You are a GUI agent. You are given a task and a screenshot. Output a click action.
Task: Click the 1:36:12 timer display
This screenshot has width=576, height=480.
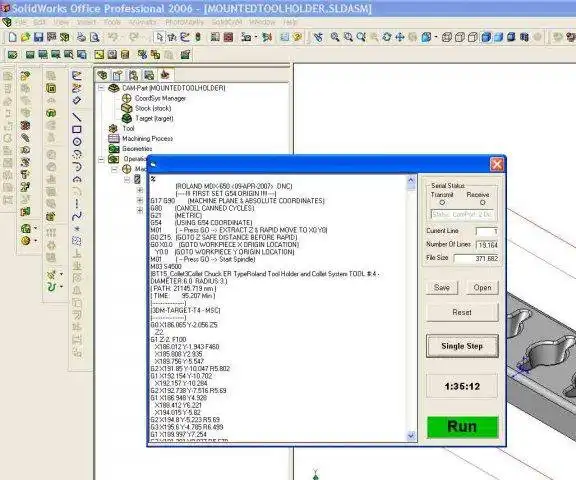[462, 386]
